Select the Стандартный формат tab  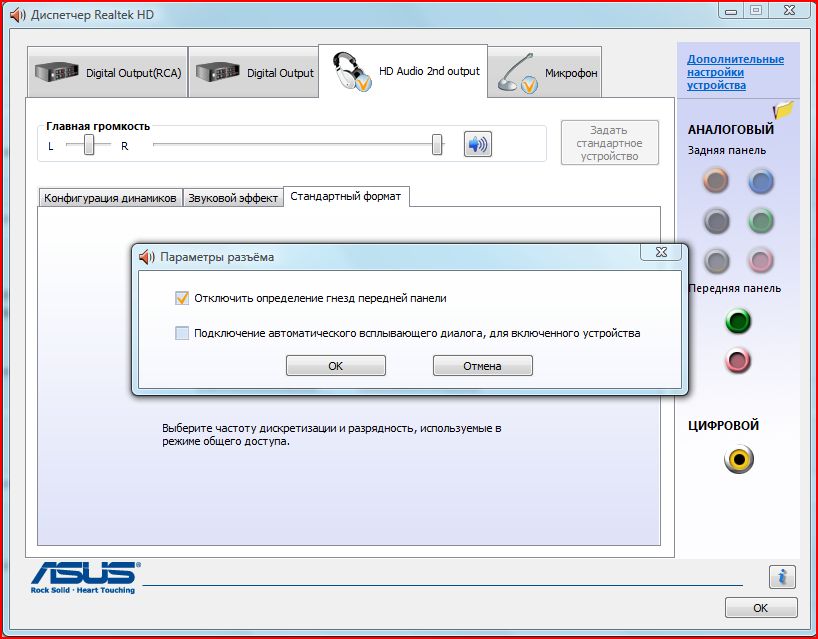pyautogui.click(x=346, y=196)
